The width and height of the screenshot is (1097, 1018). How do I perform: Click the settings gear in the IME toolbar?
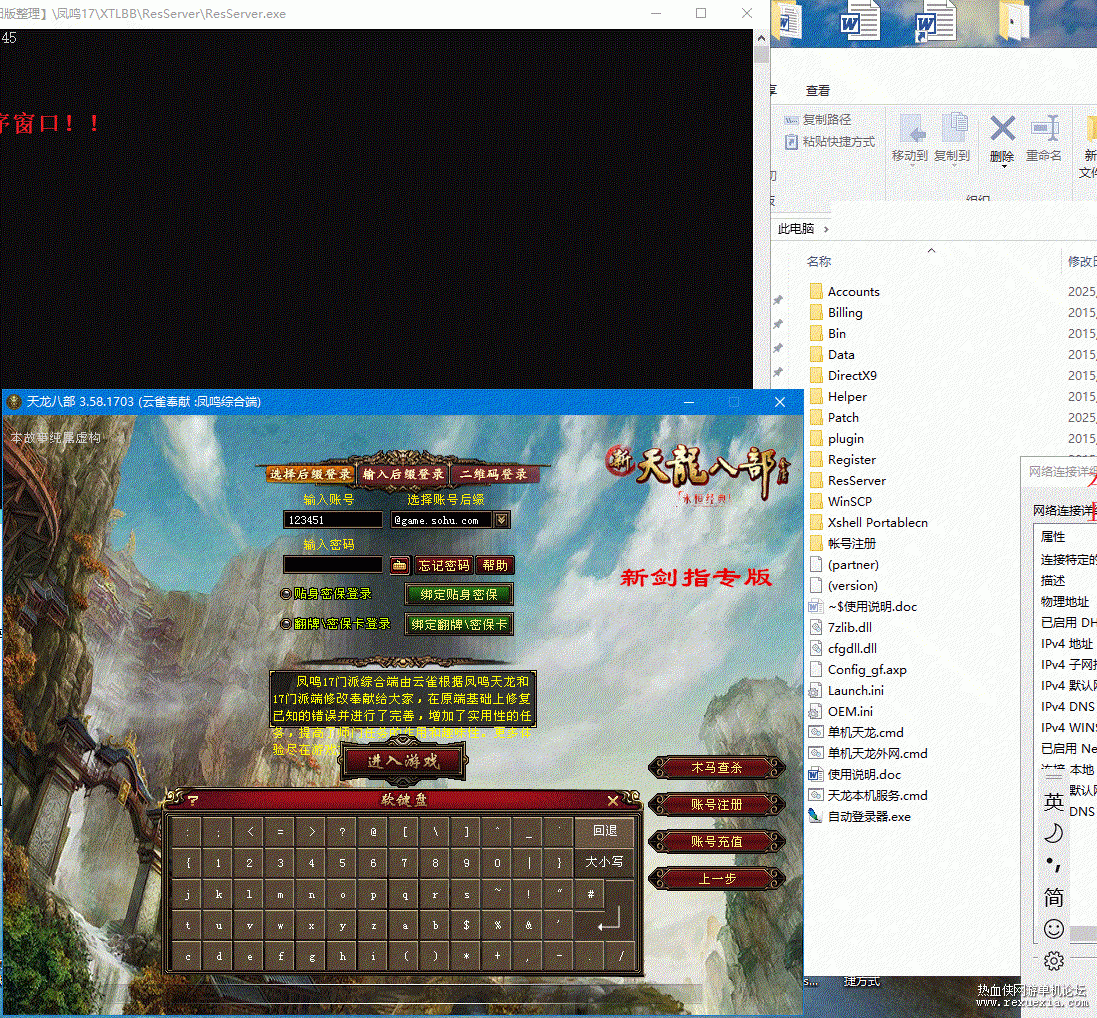point(1054,961)
